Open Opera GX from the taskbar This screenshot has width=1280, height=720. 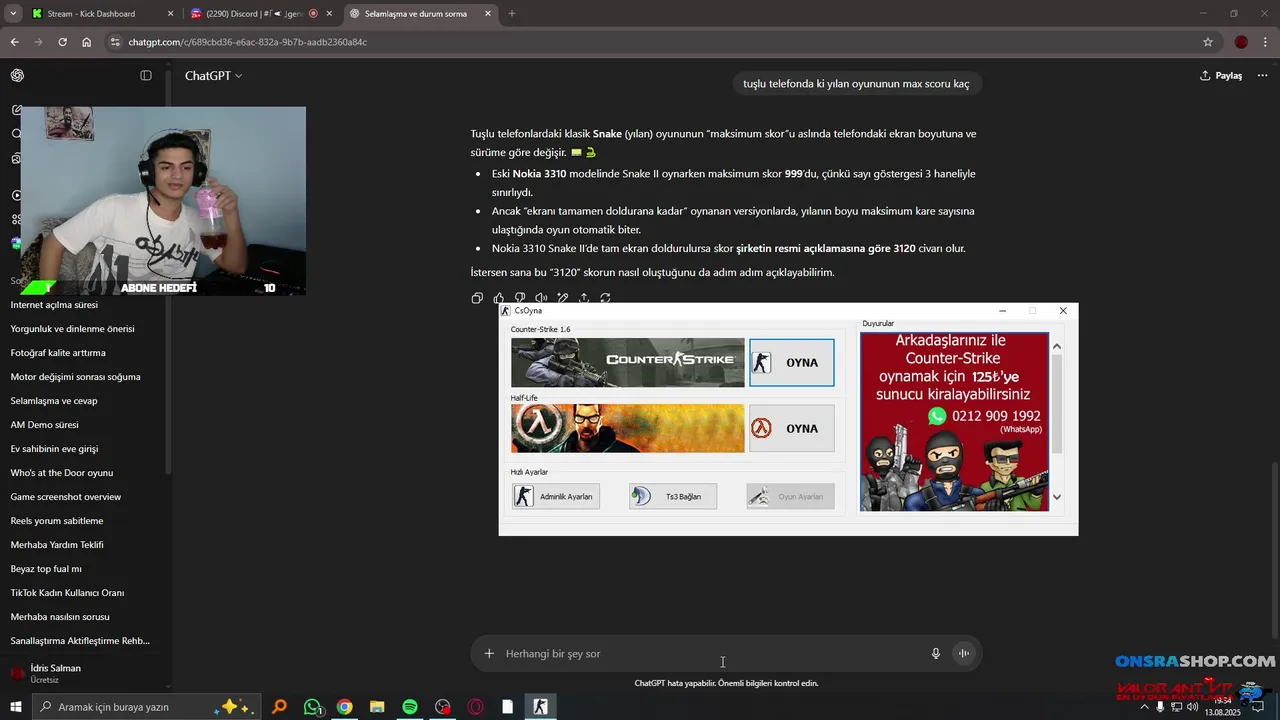pyautogui.click(x=475, y=707)
